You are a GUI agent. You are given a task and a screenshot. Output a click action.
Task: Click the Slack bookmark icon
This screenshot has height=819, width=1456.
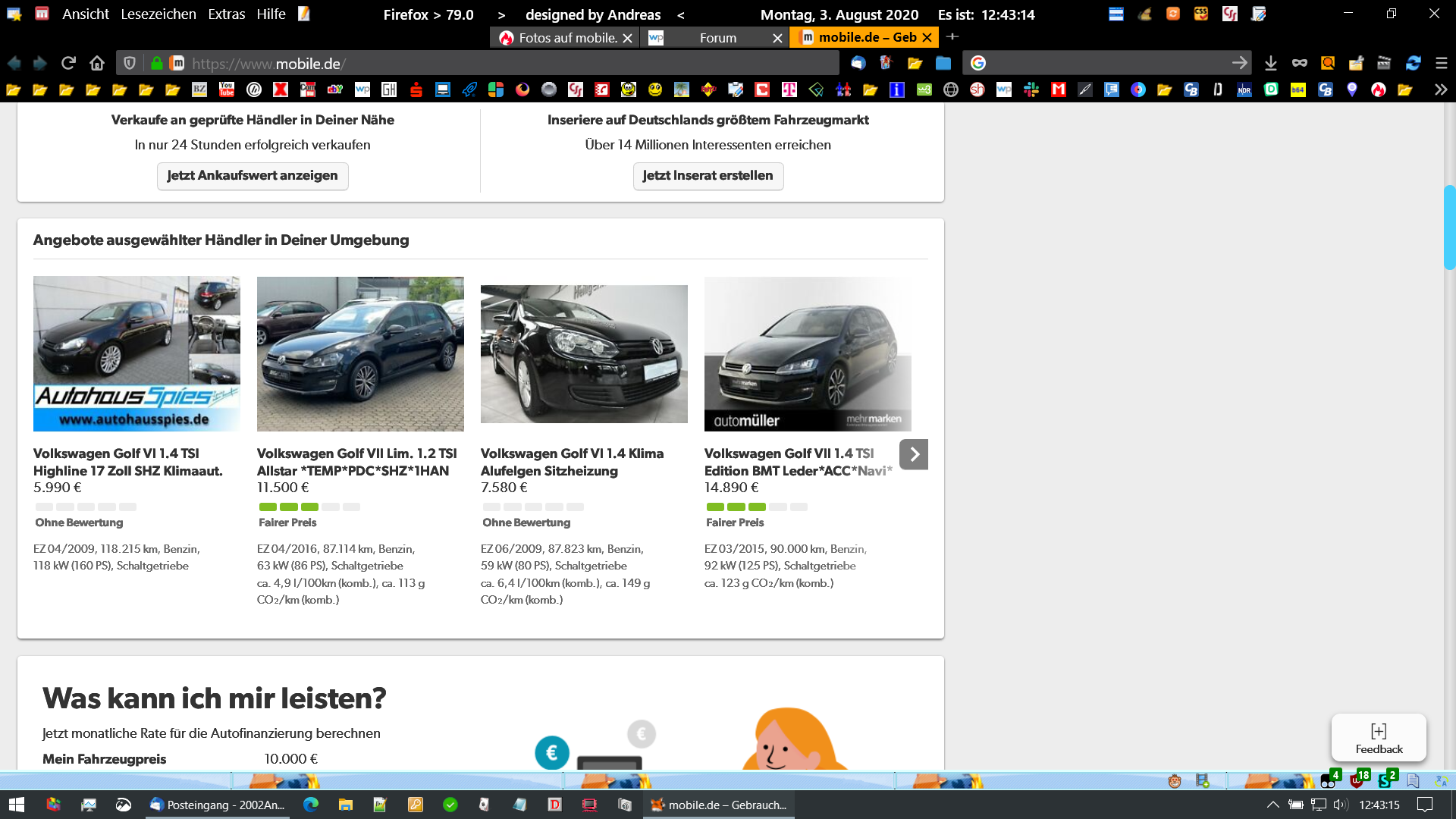1031,89
